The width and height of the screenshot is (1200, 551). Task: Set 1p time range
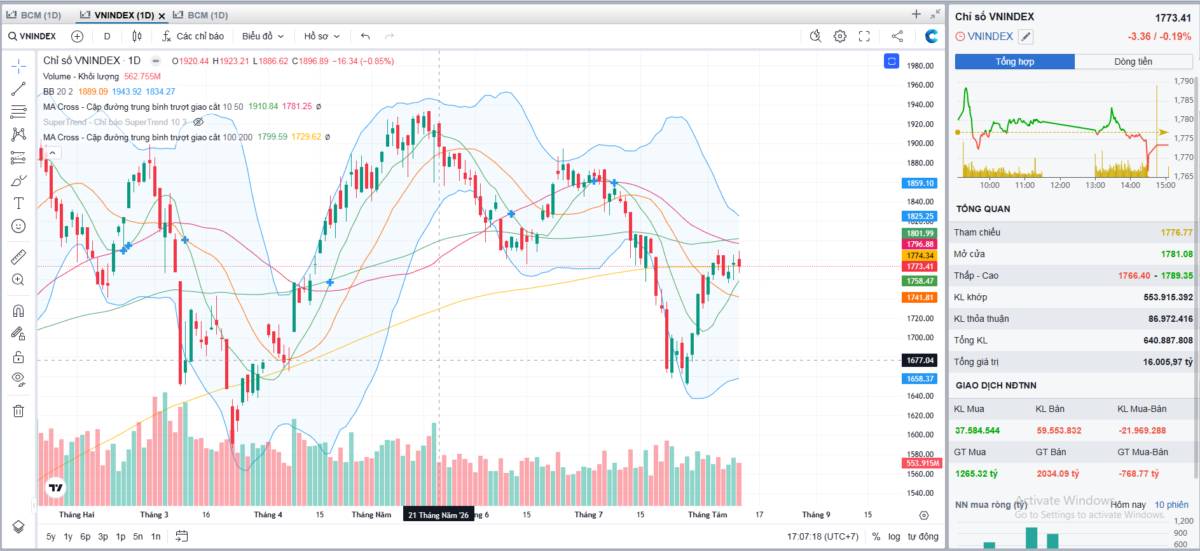click(120, 537)
